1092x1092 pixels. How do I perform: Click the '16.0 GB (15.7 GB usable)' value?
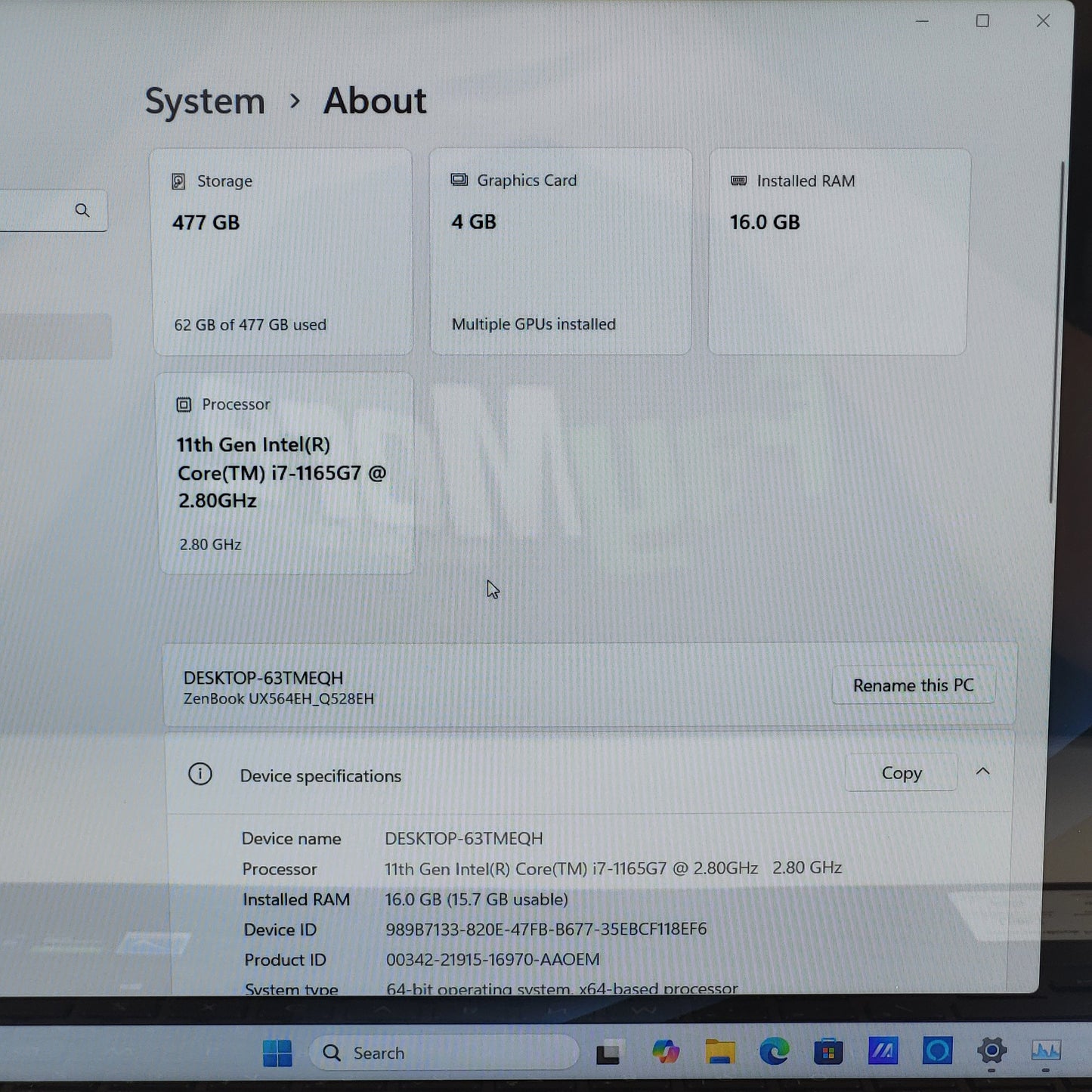click(x=476, y=899)
